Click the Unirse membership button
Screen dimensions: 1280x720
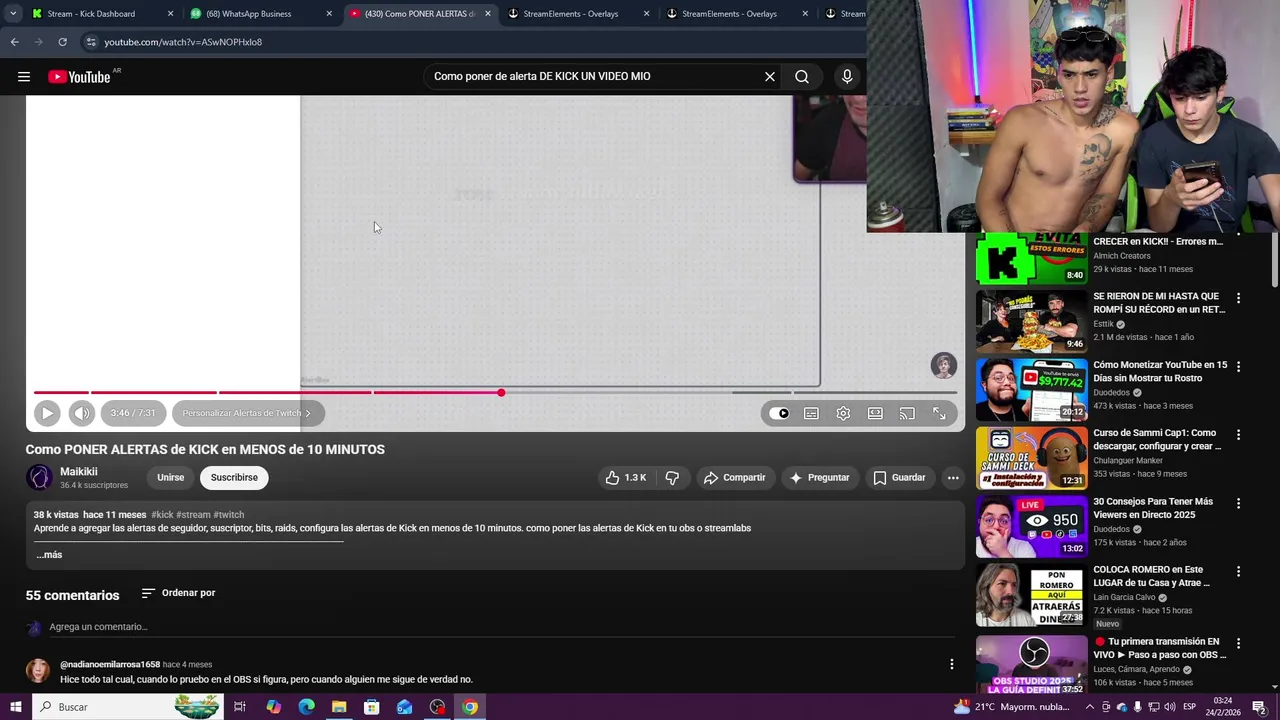coord(171,478)
